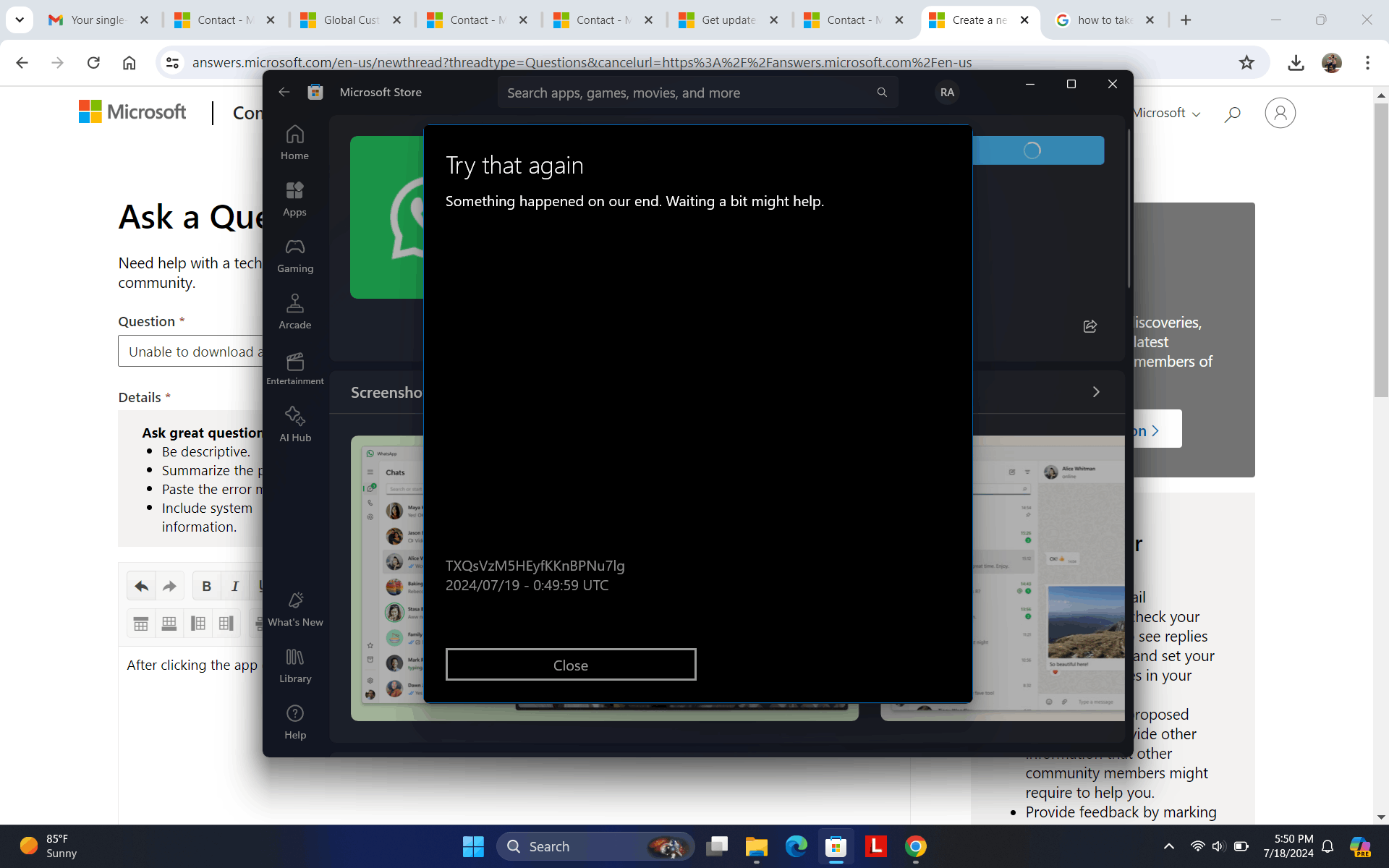Toggle bold formatting in the editor
This screenshot has width=1389, height=868.
pos(206,586)
